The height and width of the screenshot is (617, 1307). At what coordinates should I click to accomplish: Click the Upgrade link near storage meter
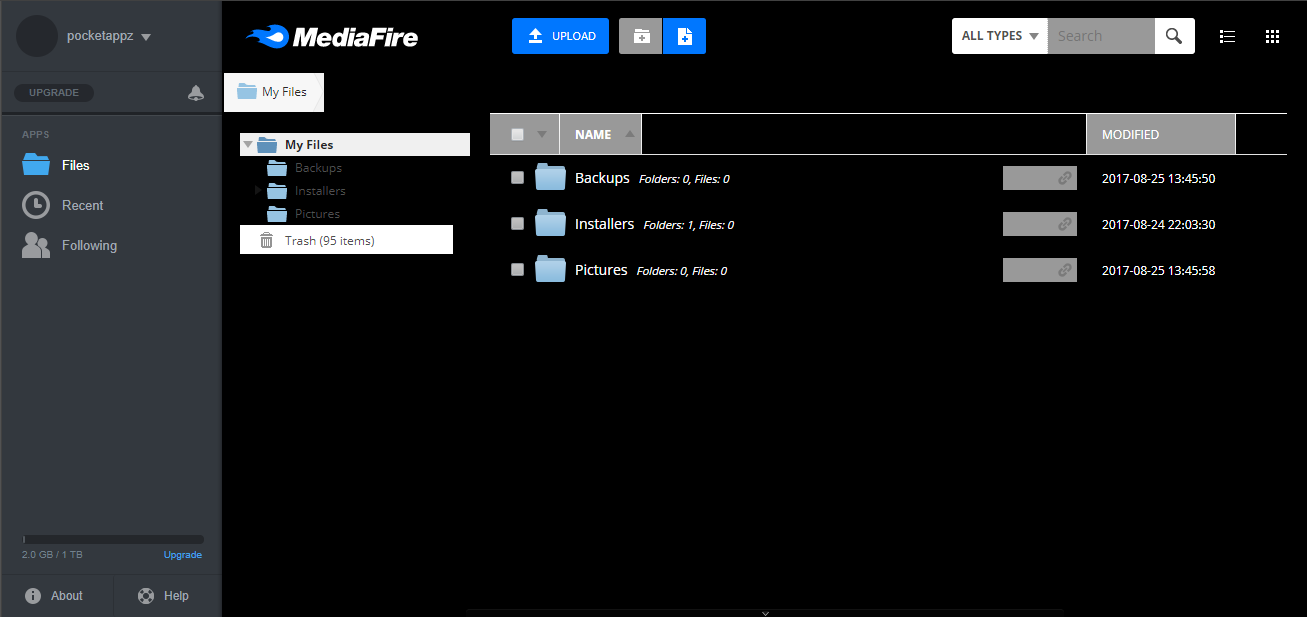[x=182, y=554]
